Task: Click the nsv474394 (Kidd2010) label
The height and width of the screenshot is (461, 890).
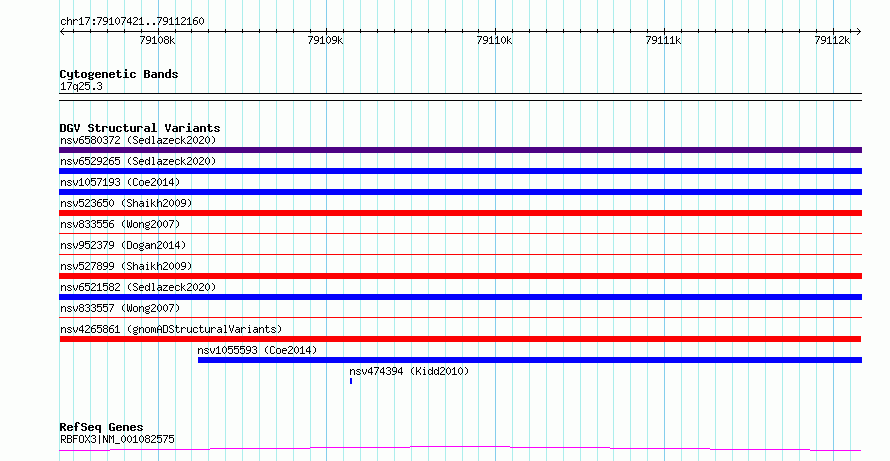Action: pos(409,371)
